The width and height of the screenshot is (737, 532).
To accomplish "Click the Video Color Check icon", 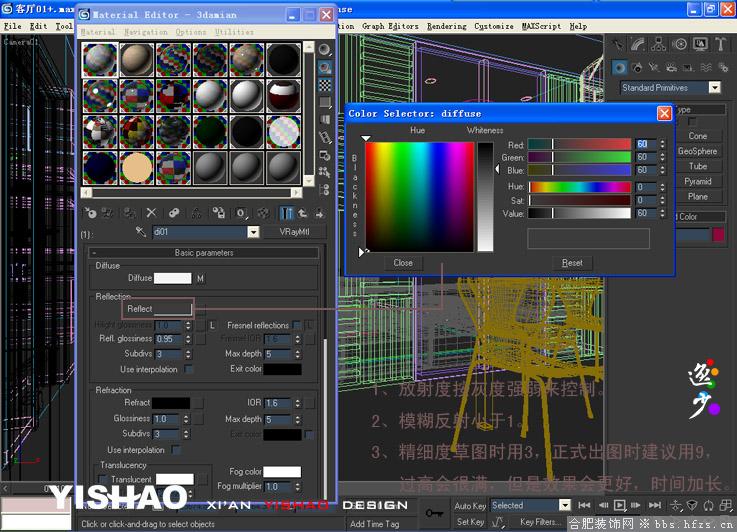I will coord(324,120).
